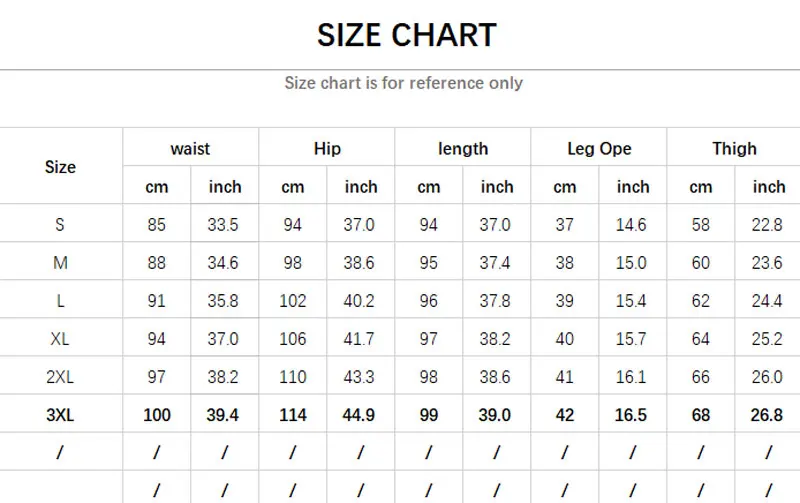
Task: Select the Thigh column header
Action: click(734, 149)
